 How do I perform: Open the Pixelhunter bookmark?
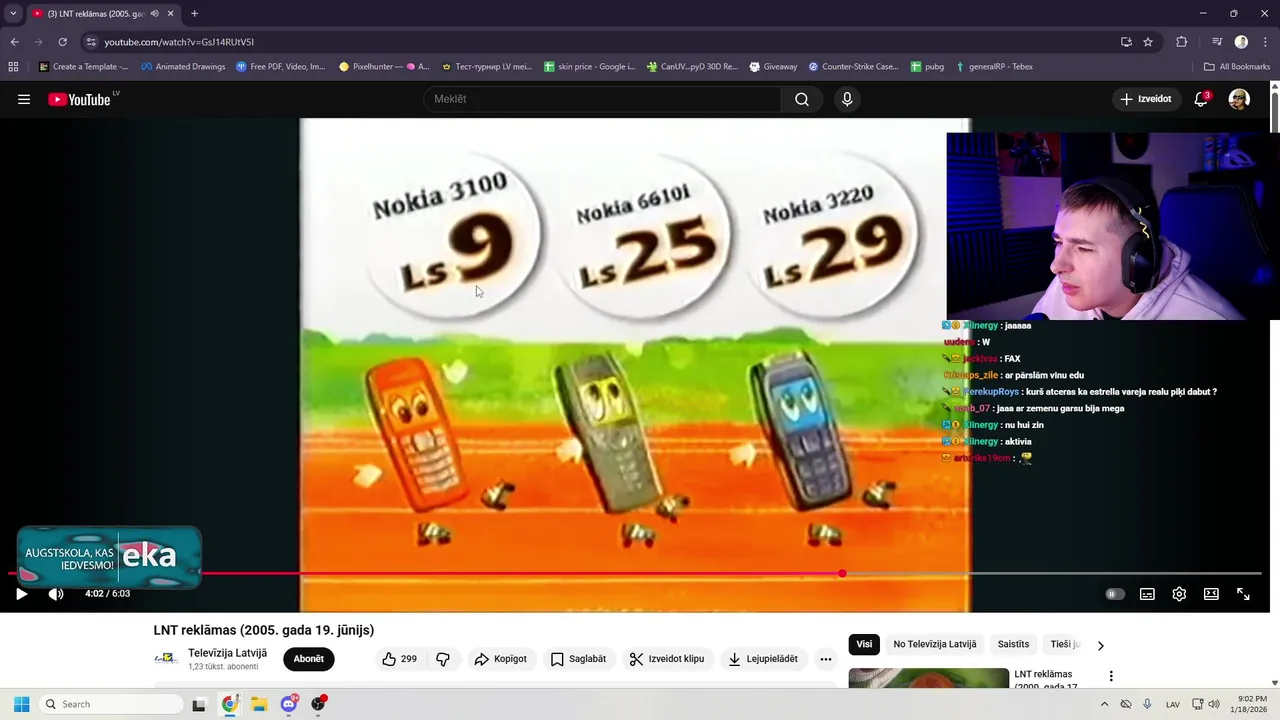(x=384, y=67)
